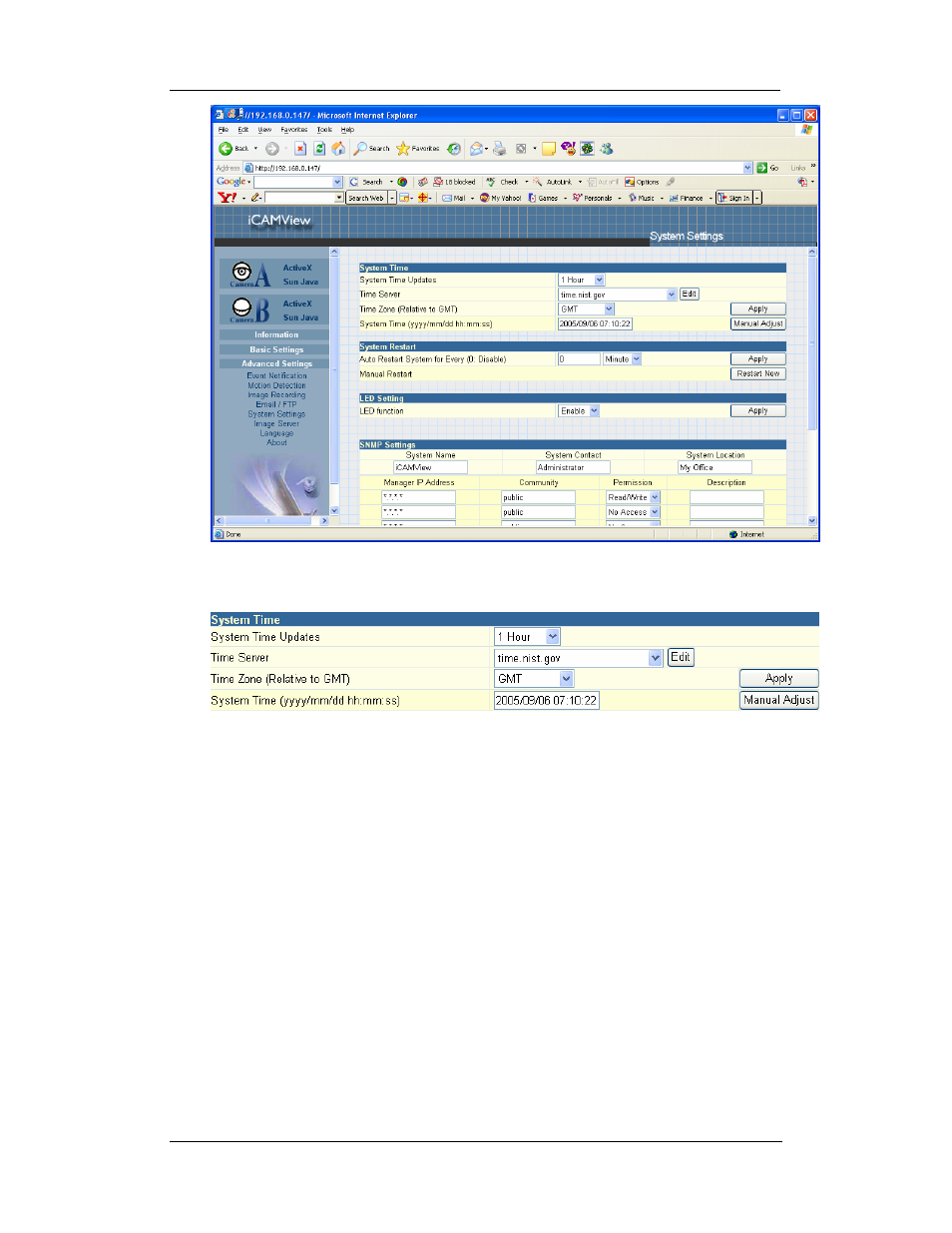
Task: Click the sidebar vertical scrollbar
Action: [x=334, y=381]
